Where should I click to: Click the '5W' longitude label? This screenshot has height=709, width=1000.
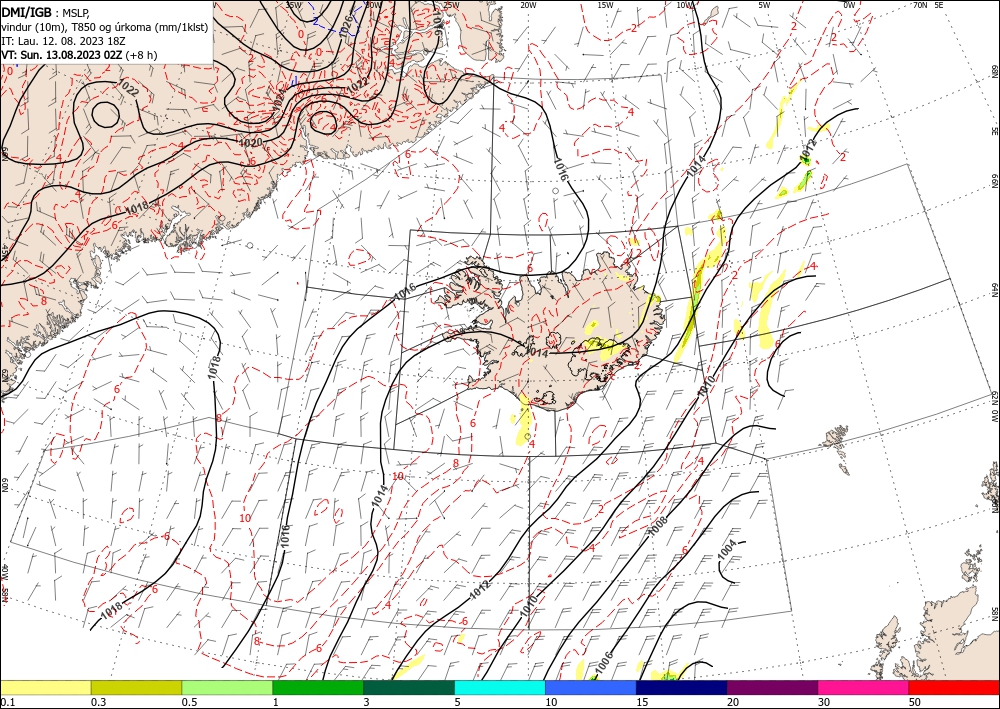[765, 5]
